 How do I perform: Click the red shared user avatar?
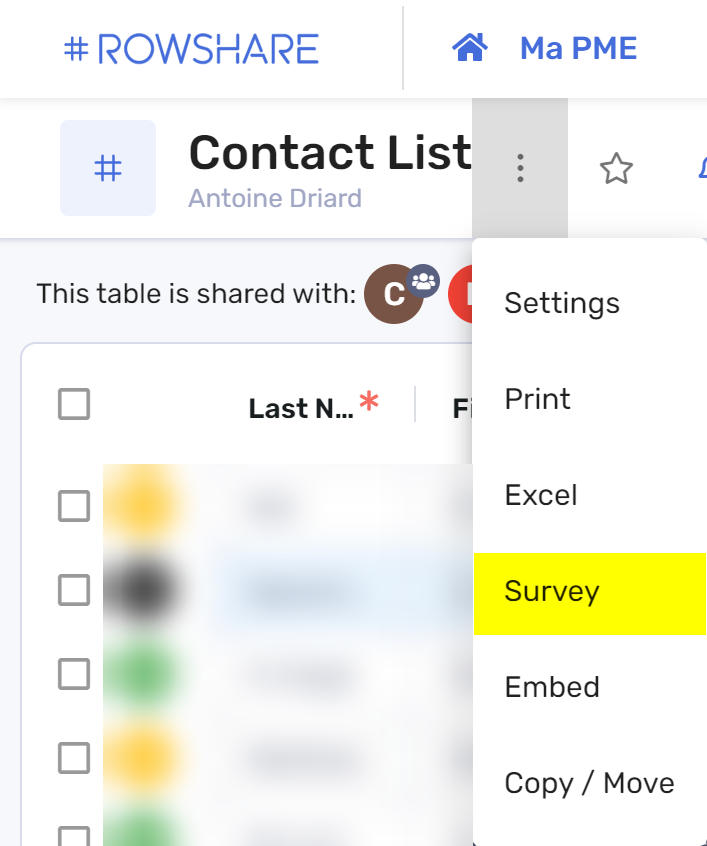460,294
